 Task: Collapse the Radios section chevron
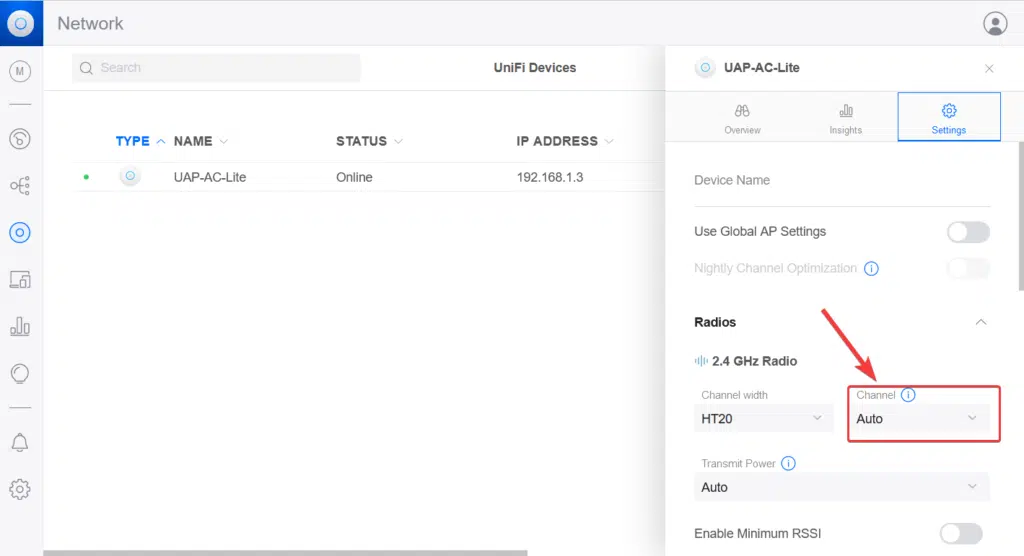click(981, 322)
